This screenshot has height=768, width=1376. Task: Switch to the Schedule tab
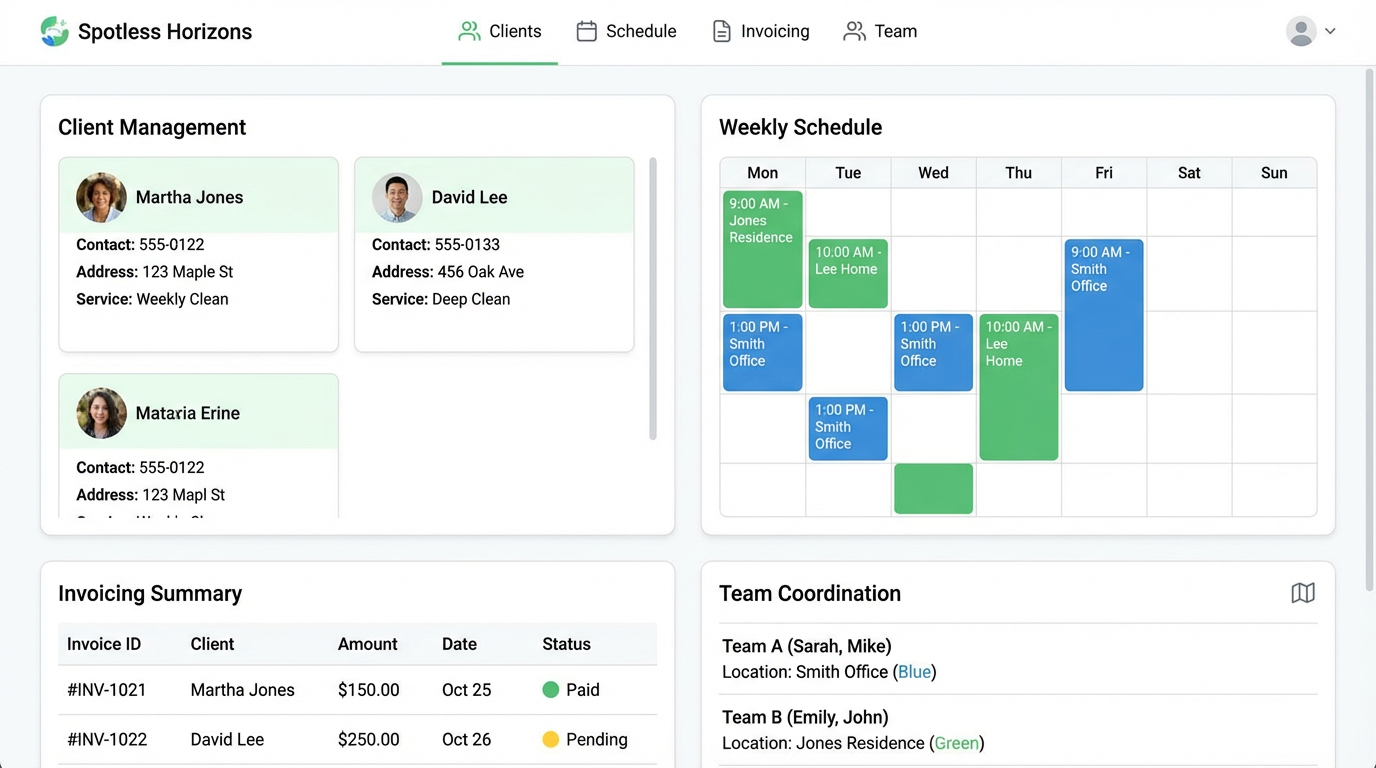coord(641,31)
